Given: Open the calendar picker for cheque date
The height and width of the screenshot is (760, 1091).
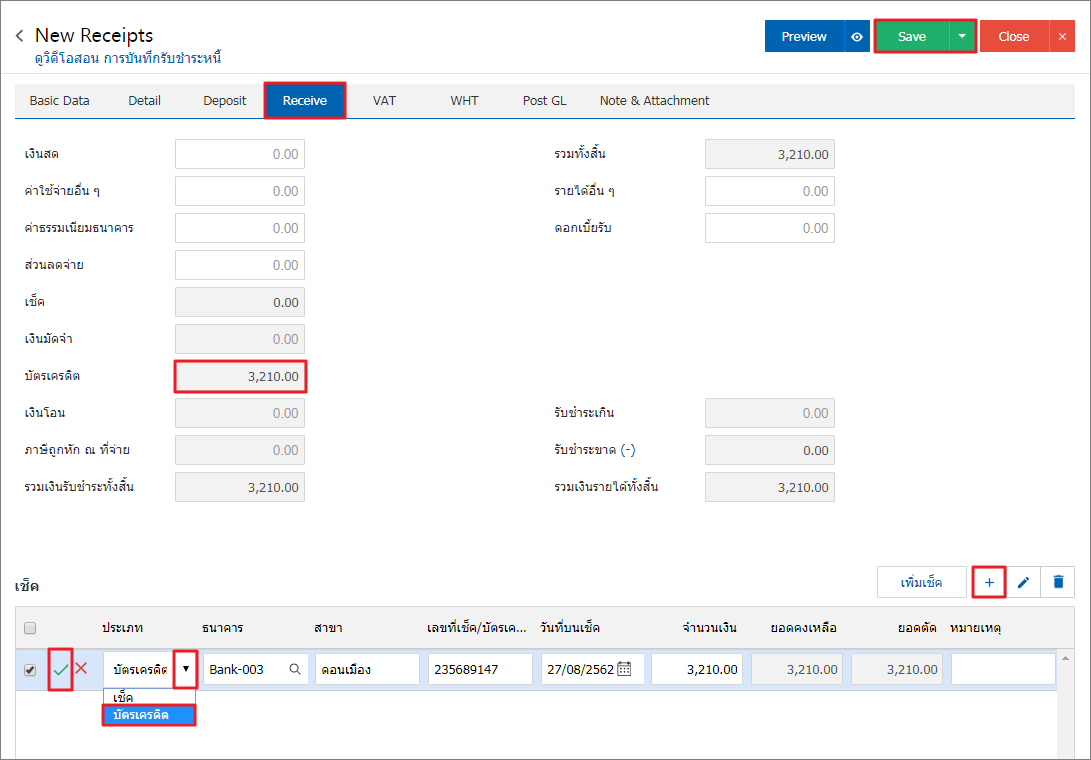Looking at the screenshot, I should pyautogui.click(x=624, y=670).
